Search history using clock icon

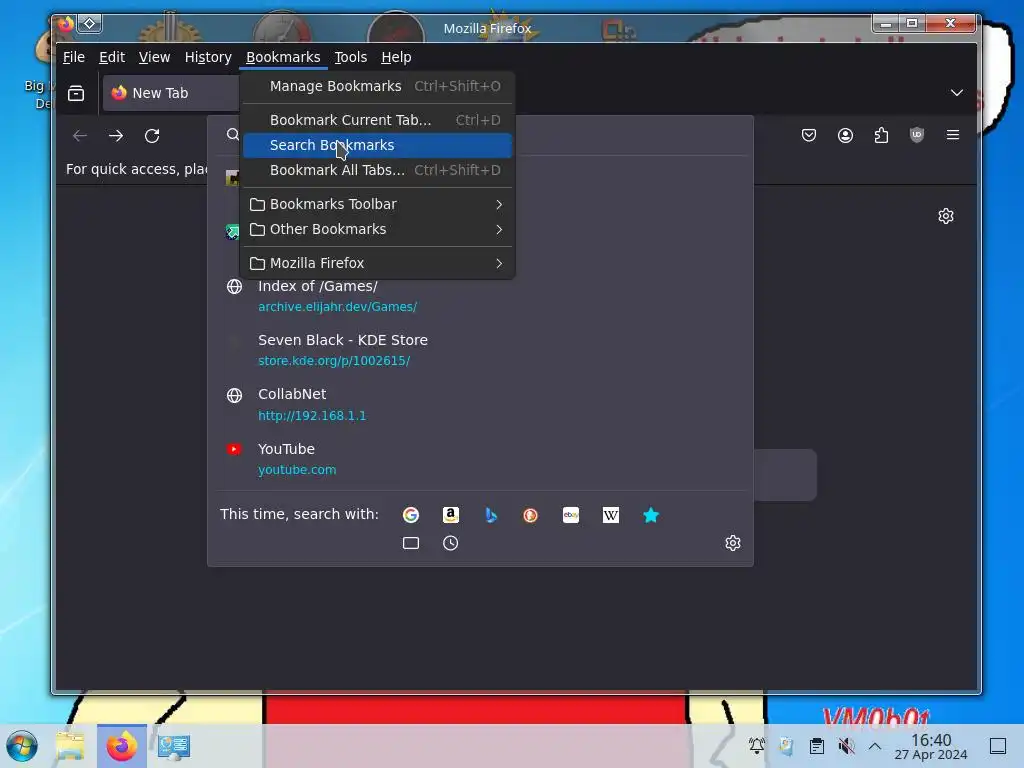(x=451, y=543)
